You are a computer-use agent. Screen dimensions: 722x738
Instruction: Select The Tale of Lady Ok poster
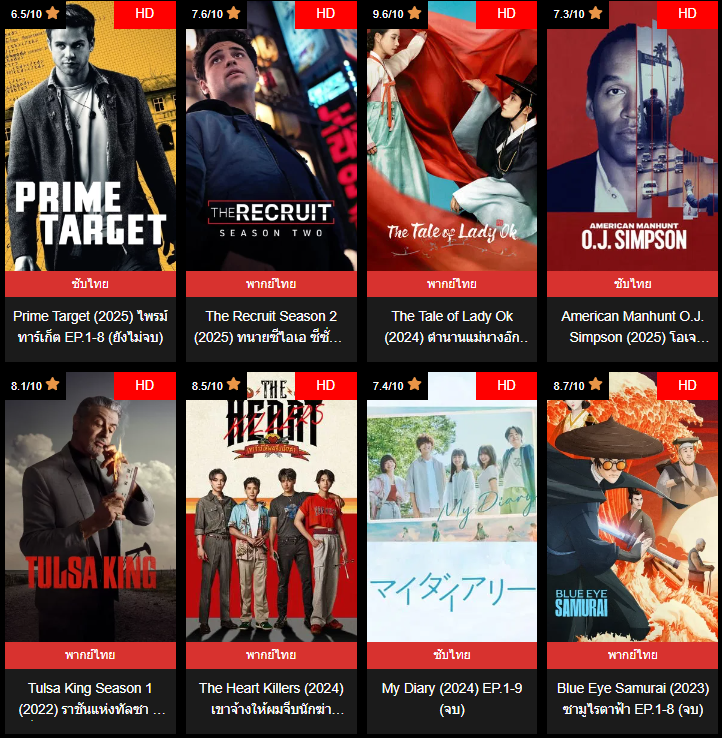452,136
